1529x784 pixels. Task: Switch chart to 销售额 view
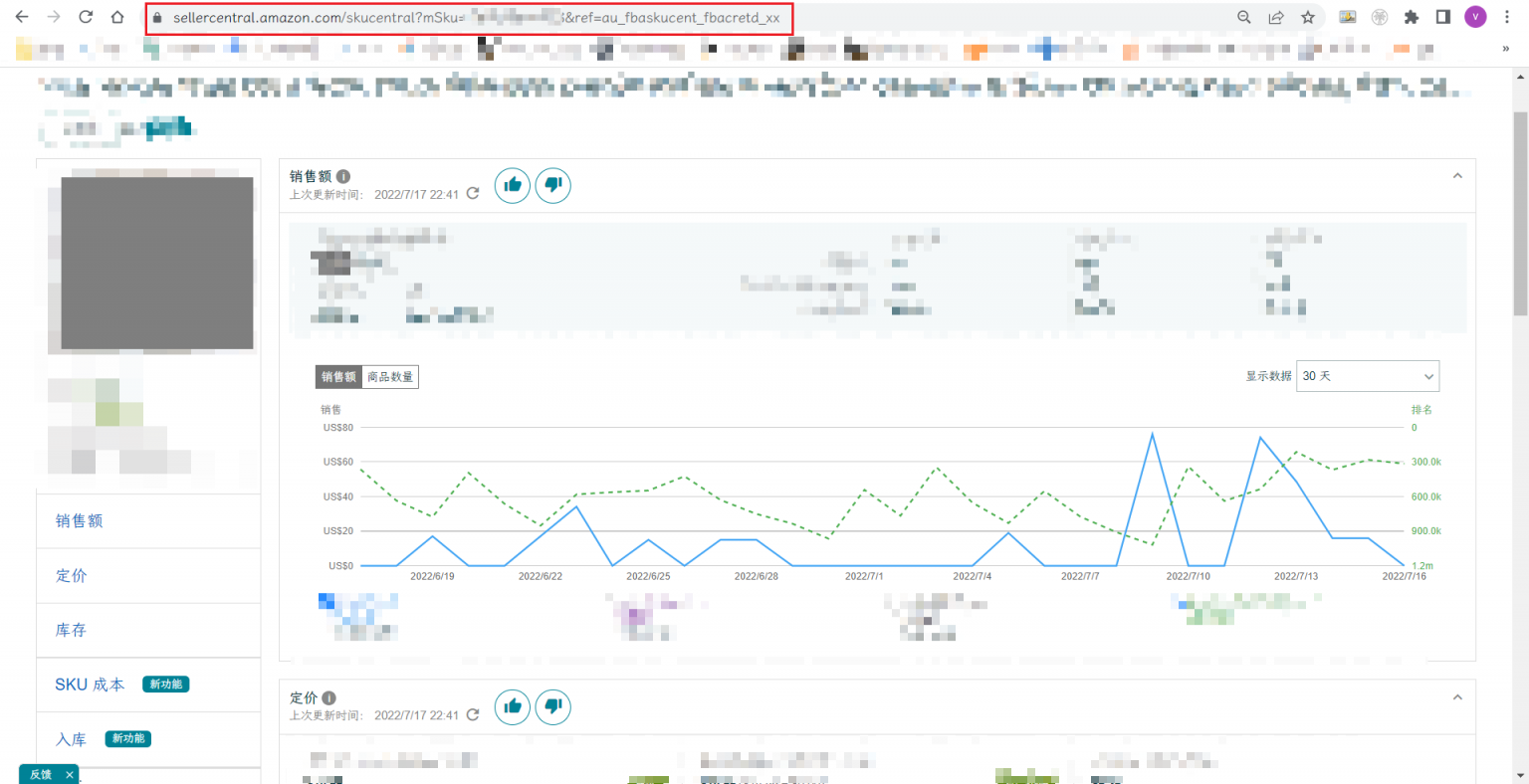click(x=338, y=377)
